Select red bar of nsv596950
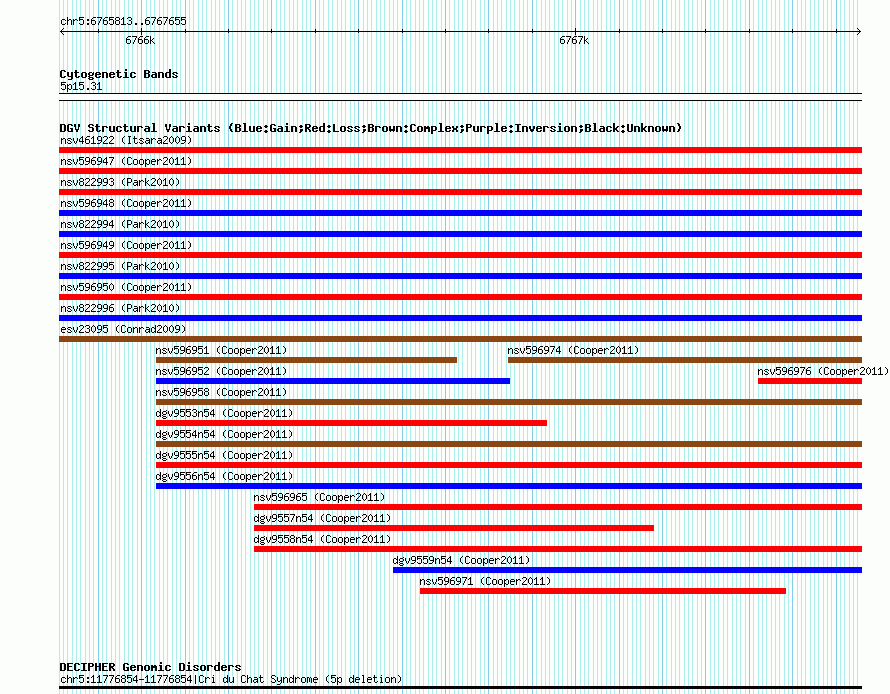 coord(460,297)
